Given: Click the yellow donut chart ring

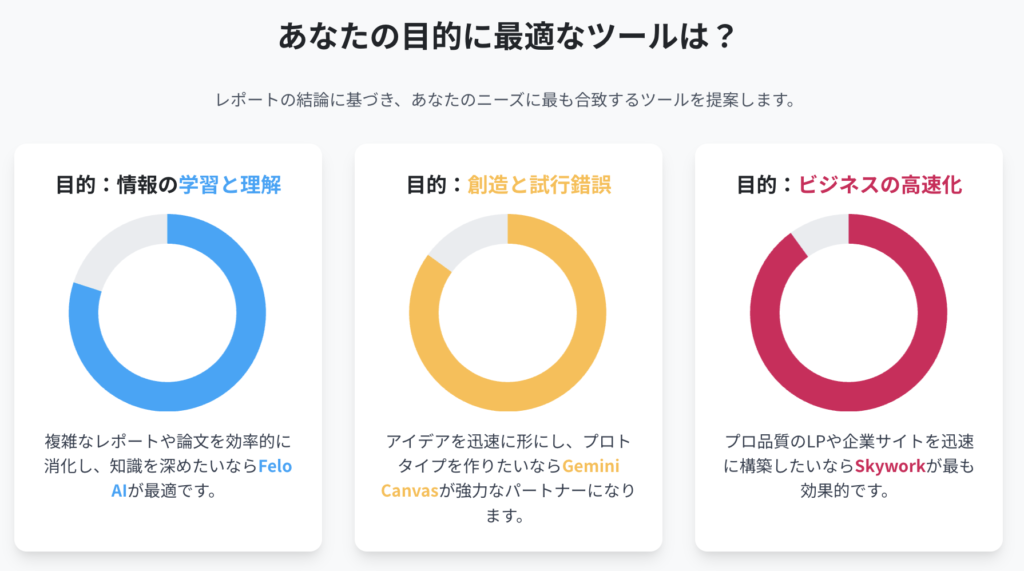Looking at the screenshot, I should tap(592, 312).
